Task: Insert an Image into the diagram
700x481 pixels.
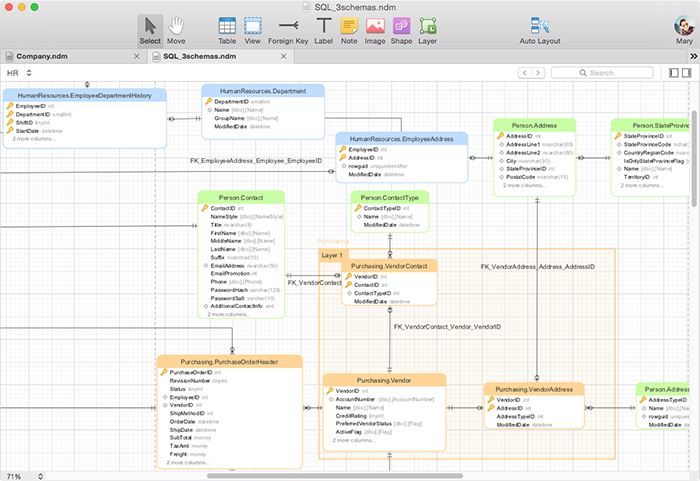Action: click(375, 30)
